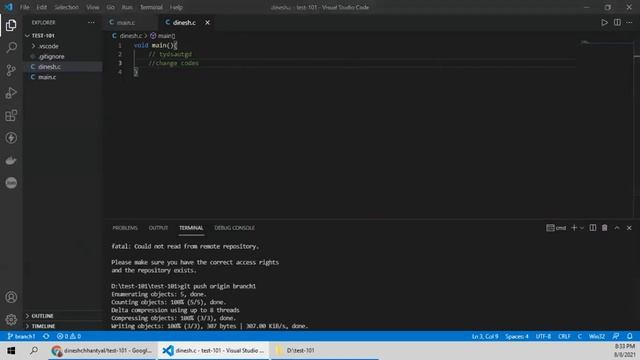Click Win32 configuration in status bar
The height and width of the screenshot is (360, 640).
tap(597, 336)
